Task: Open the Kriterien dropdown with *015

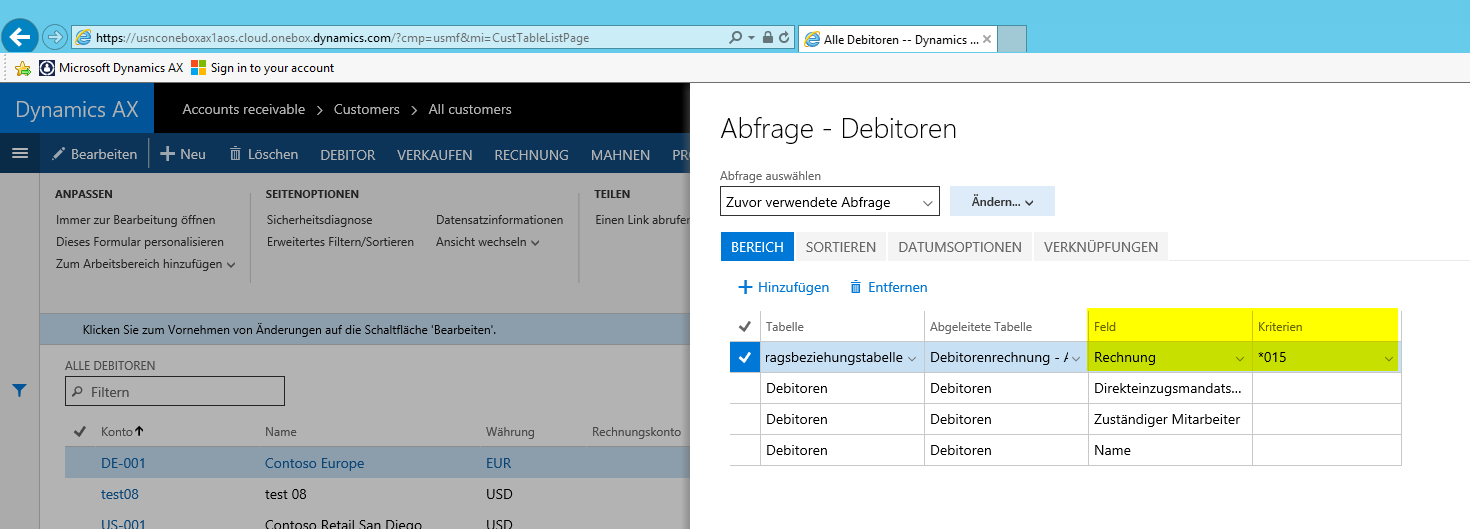Action: 1388,358
